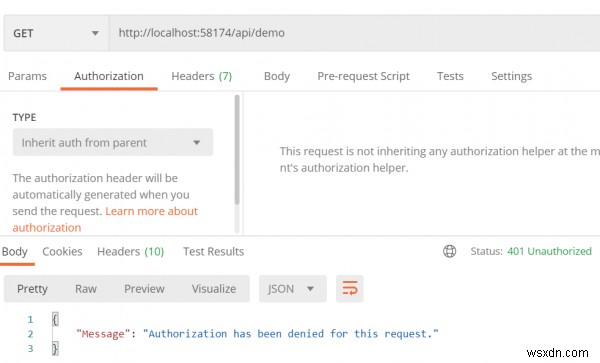The height and width of the screenshot is (363, 600).
Task: Open the JSON format dropdown
Action: [x=293, y=289]
